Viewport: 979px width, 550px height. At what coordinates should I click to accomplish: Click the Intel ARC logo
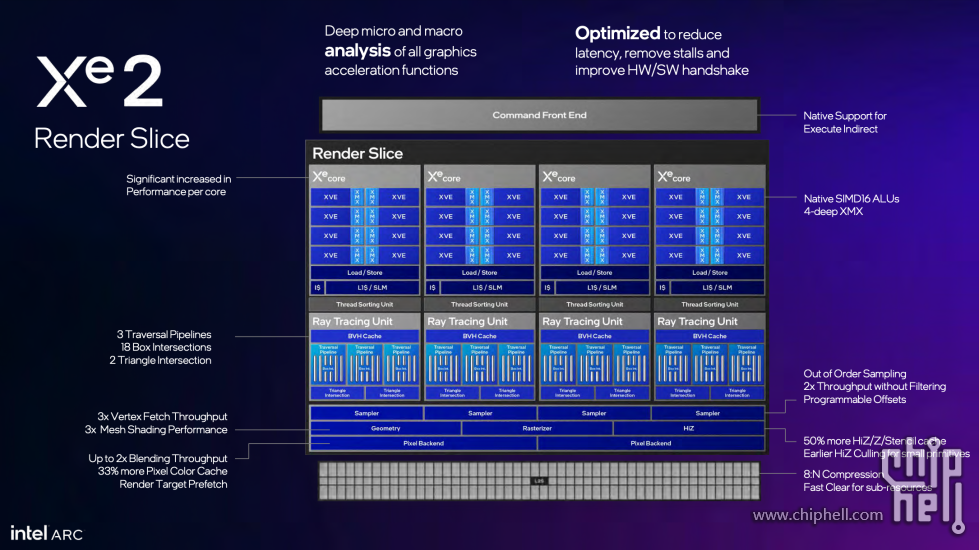point(46,534)
